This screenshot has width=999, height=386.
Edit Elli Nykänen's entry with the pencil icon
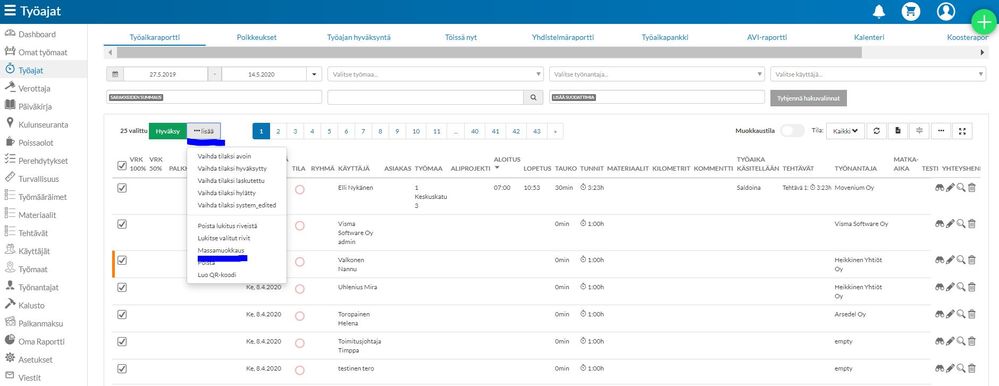click(x=950, y=188)
